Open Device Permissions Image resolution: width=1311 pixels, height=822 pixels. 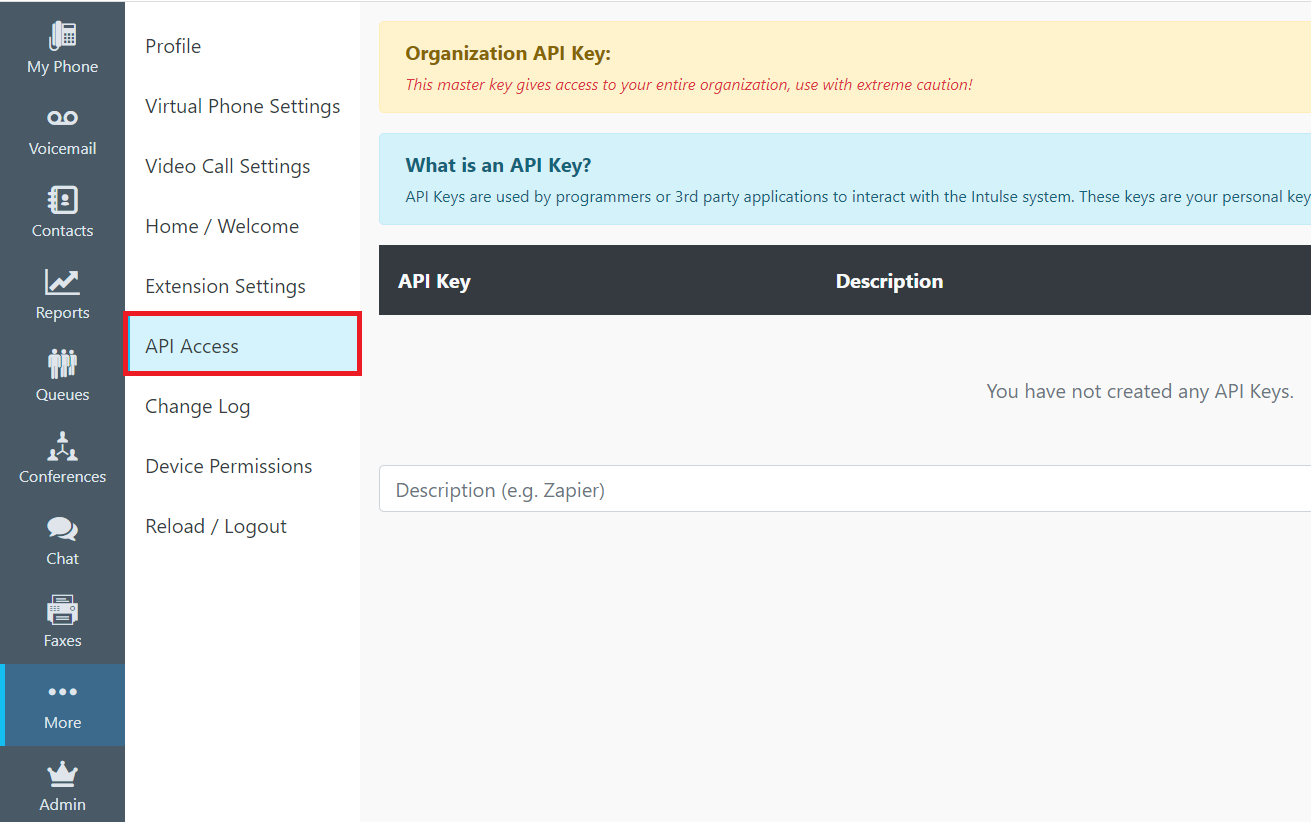pyautogui.click(x=228, y=466)
